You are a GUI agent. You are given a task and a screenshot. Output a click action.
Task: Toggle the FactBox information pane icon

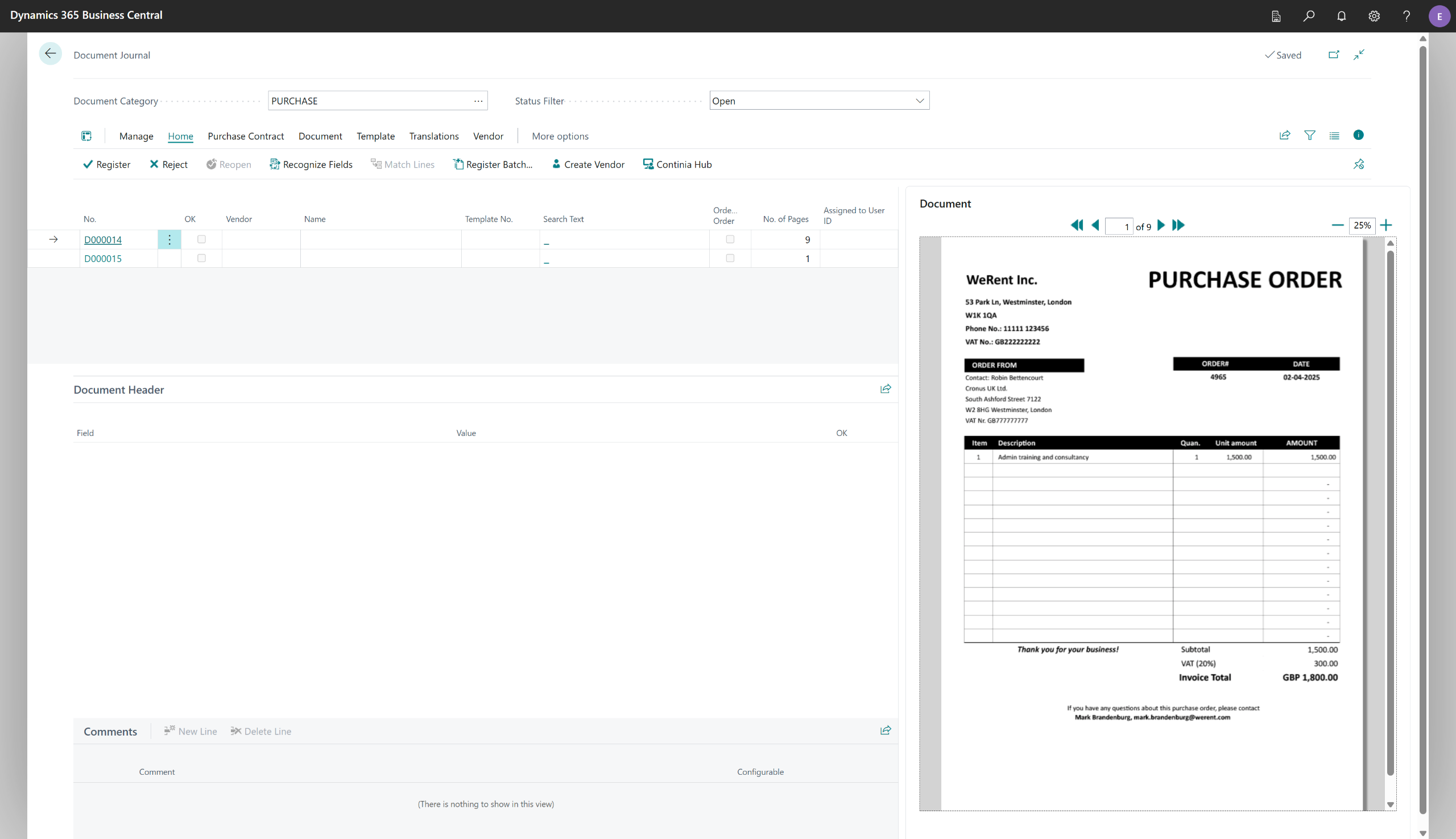[x=1359, y=135]
